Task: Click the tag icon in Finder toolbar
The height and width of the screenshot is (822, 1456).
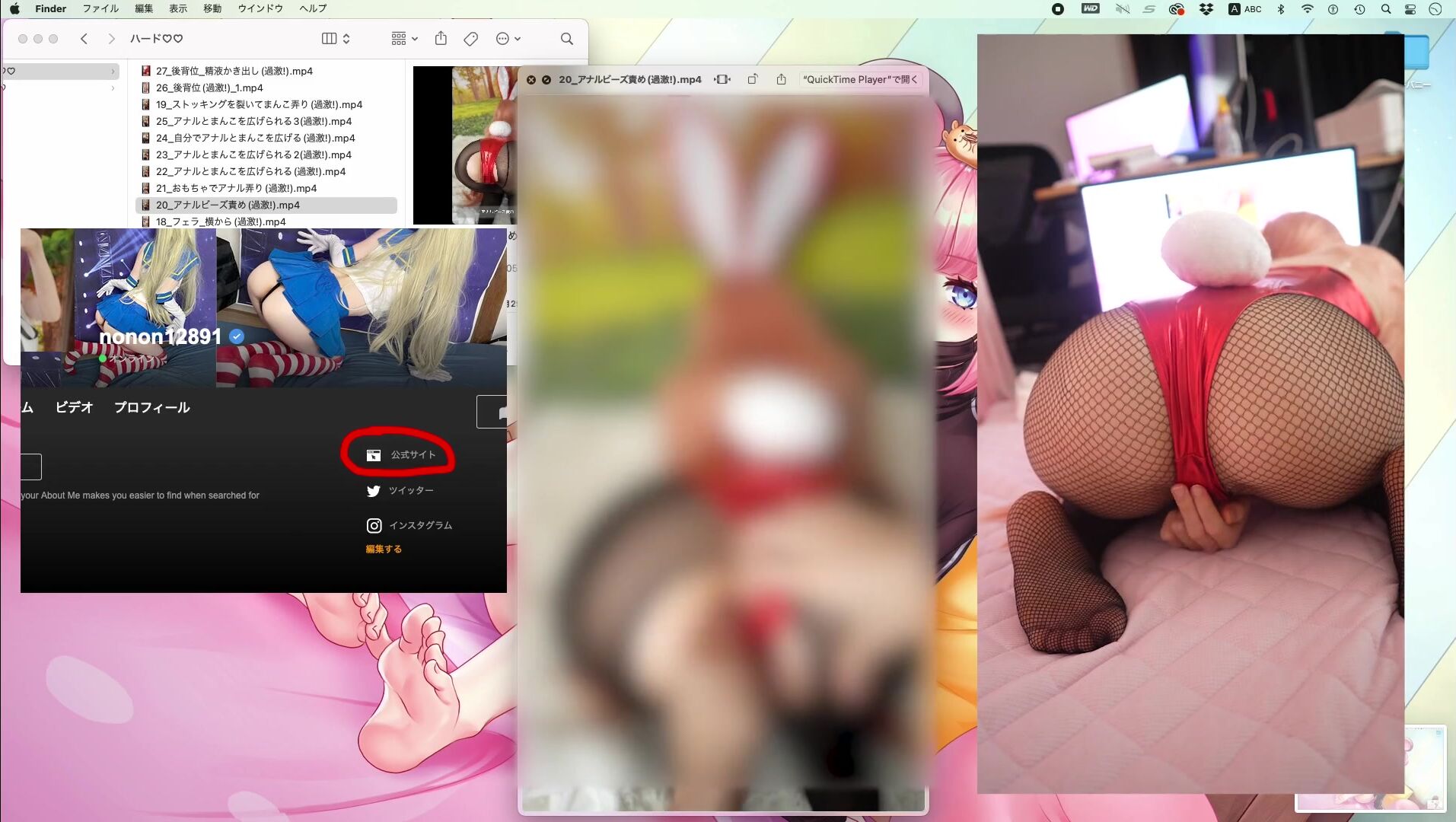Action: pos(470,39)
